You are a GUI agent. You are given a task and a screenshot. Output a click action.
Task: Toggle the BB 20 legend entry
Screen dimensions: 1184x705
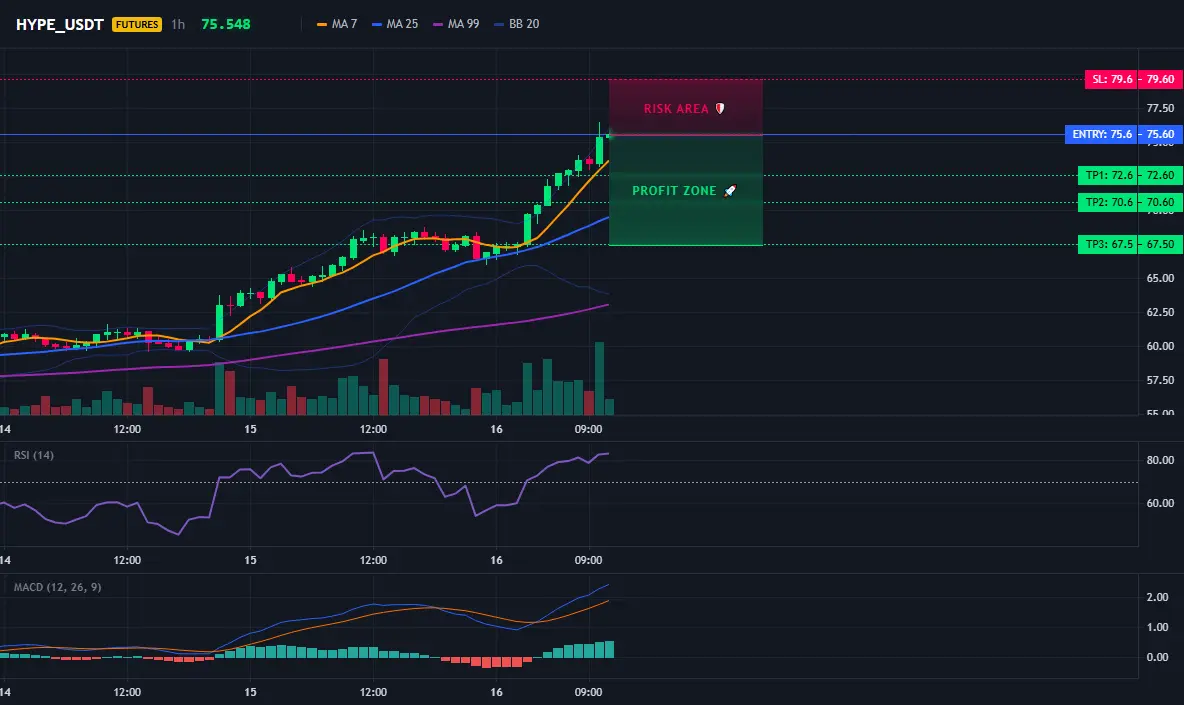(x=516, y=24)
